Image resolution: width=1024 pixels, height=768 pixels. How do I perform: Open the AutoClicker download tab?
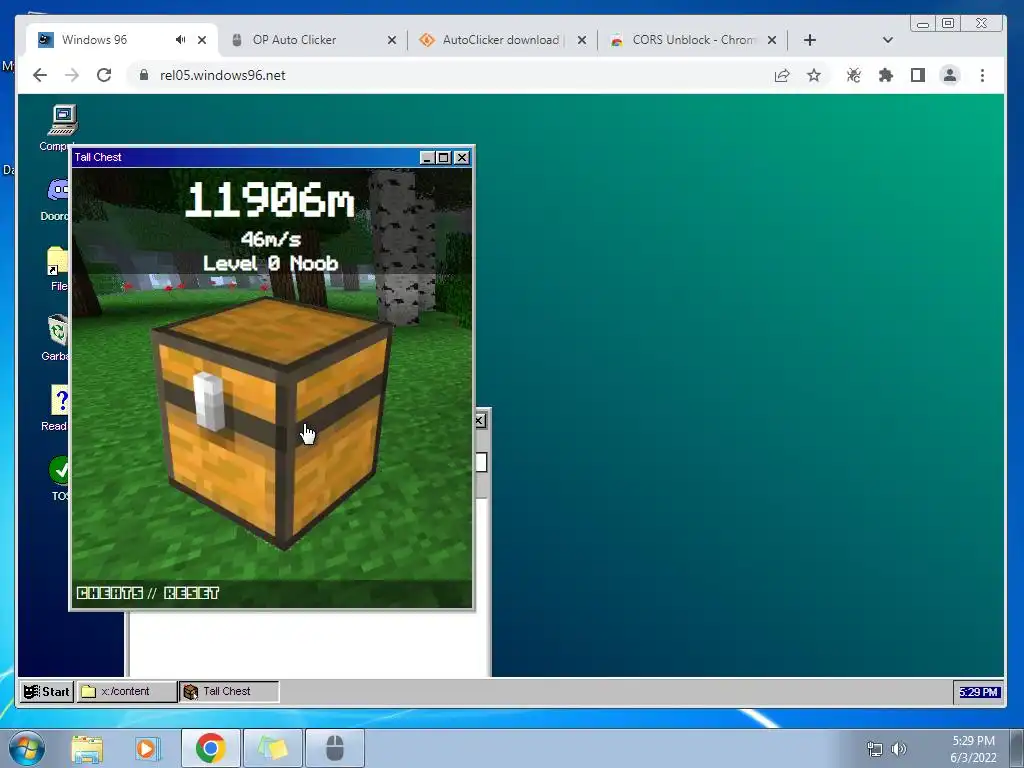click(500, 40)
